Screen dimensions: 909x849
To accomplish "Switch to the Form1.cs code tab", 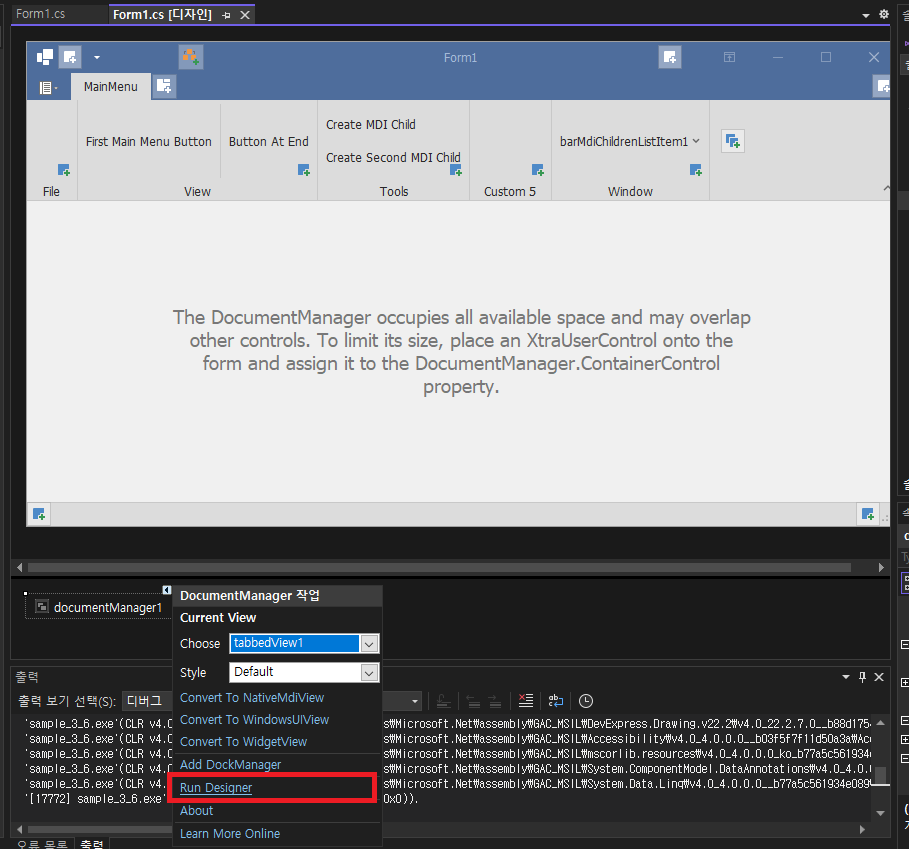I will 41,14.
